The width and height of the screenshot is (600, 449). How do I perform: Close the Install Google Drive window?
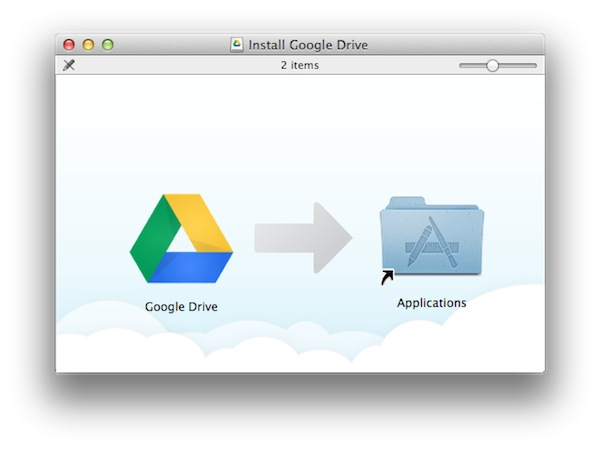coord(69,45)
